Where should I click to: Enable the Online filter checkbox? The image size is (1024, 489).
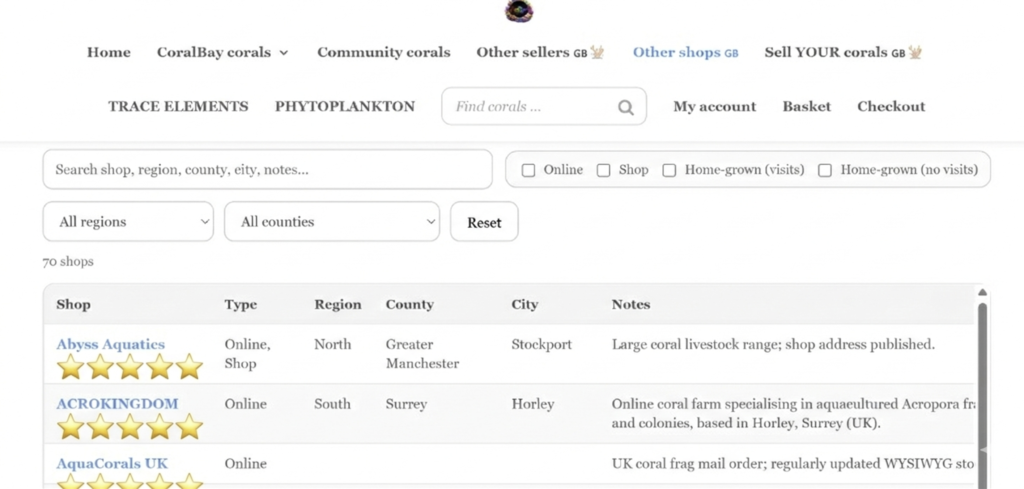tap(529, 170)
